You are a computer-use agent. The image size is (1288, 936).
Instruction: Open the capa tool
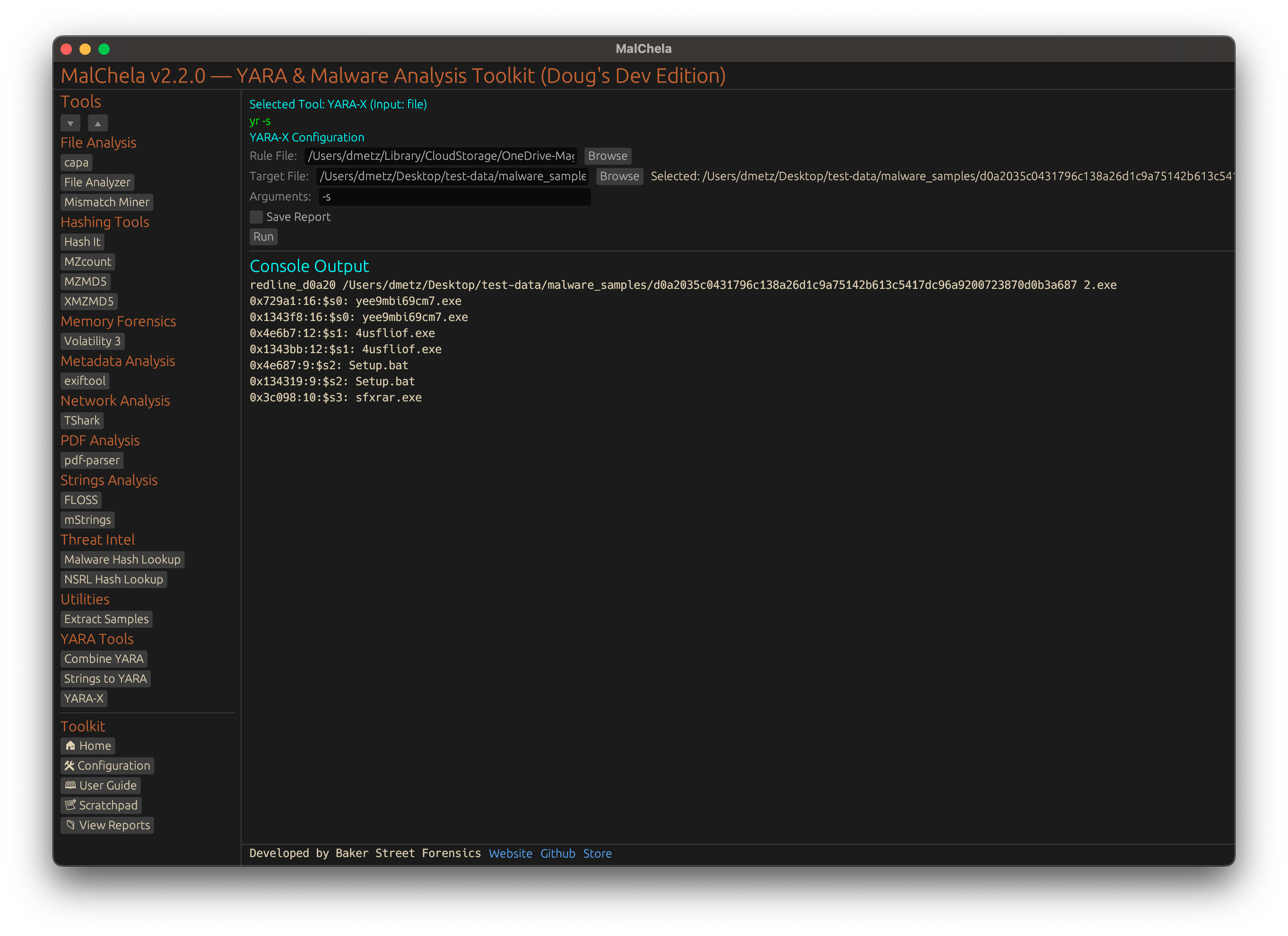coord(76,163)
